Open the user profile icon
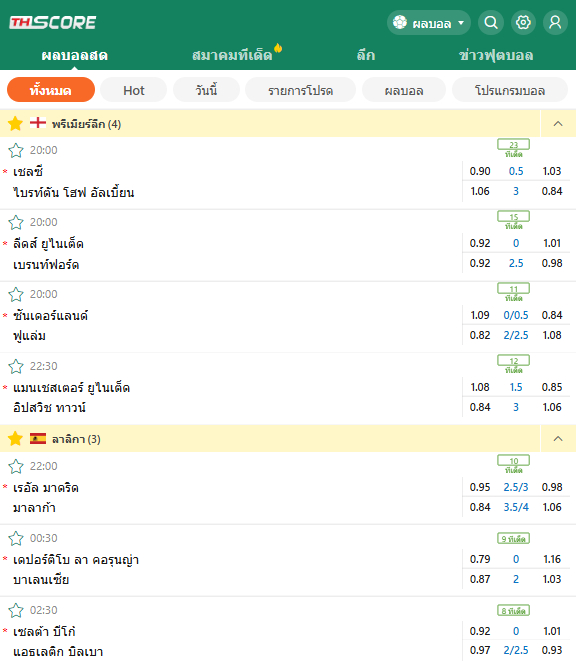This screenshot has width=576, height=664. [555, 22]
